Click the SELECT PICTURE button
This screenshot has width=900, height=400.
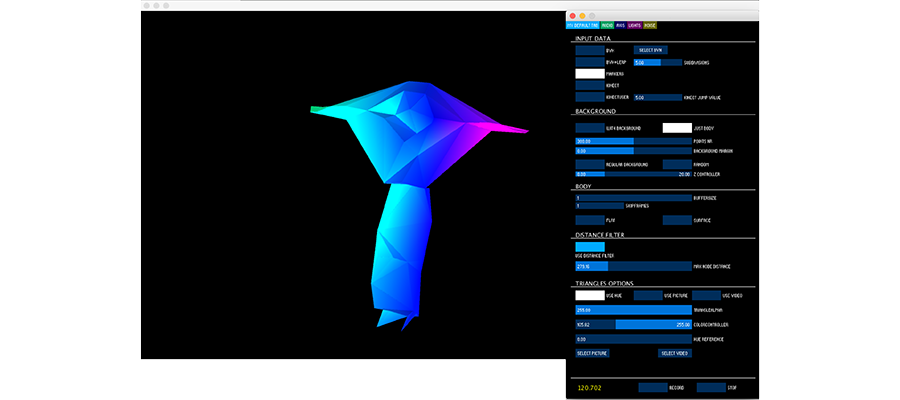[592, 354]
